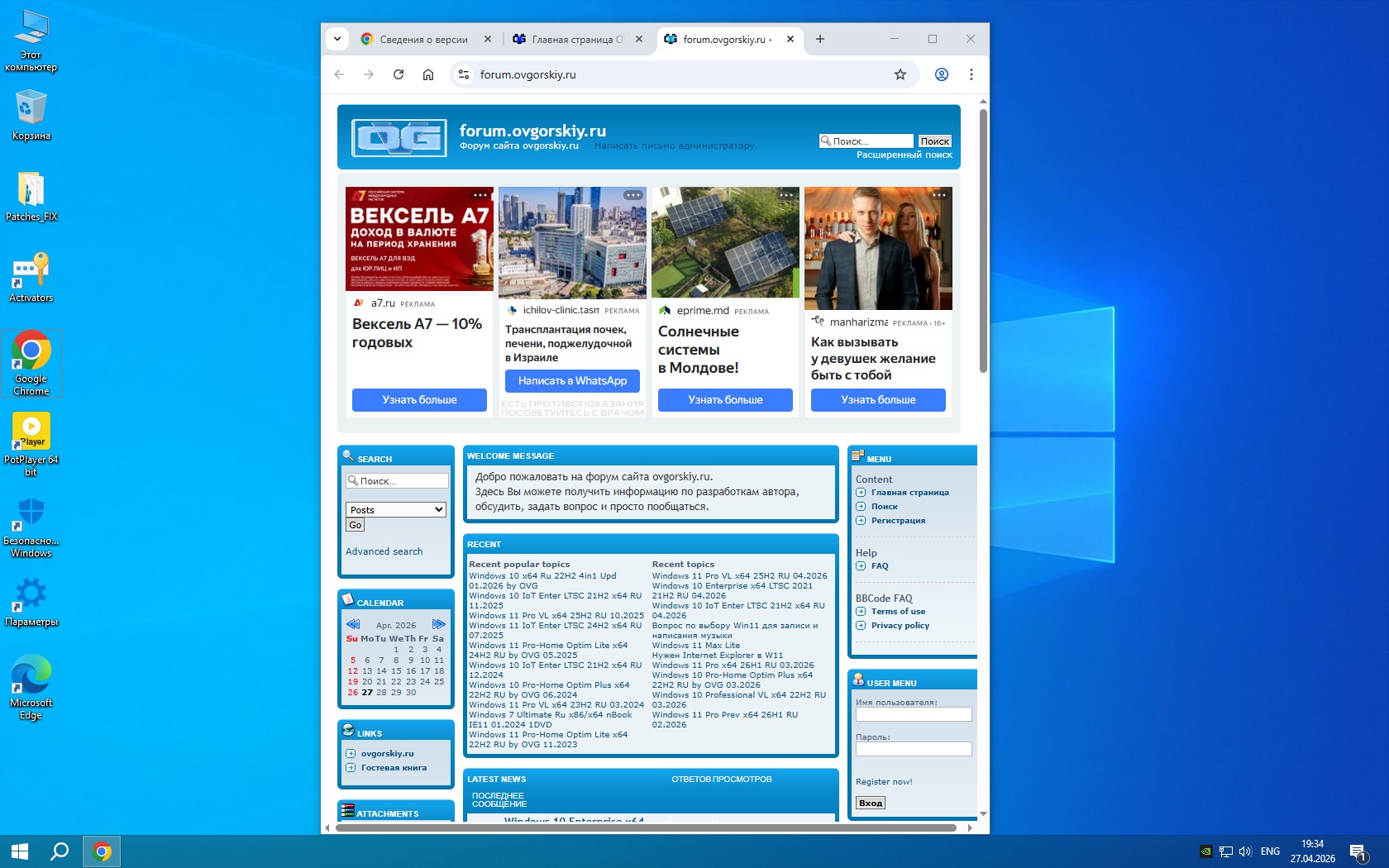Open the Регистрация menu link
The width and height of the screenshot is (1389, 868).
(x=898, y=521)
